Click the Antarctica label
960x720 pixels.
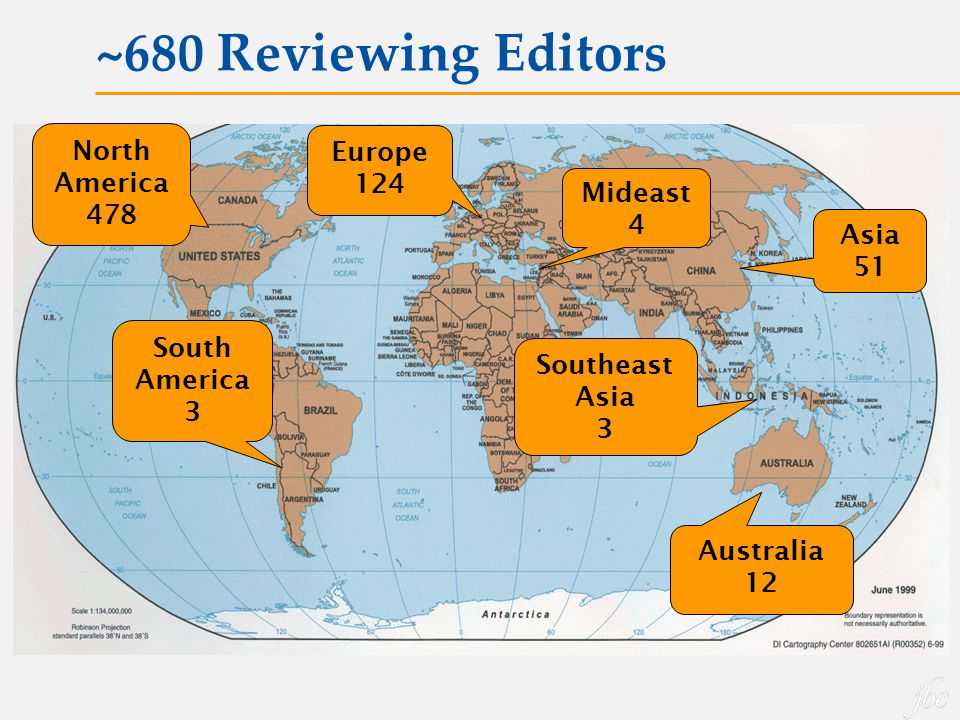[516, 614]
